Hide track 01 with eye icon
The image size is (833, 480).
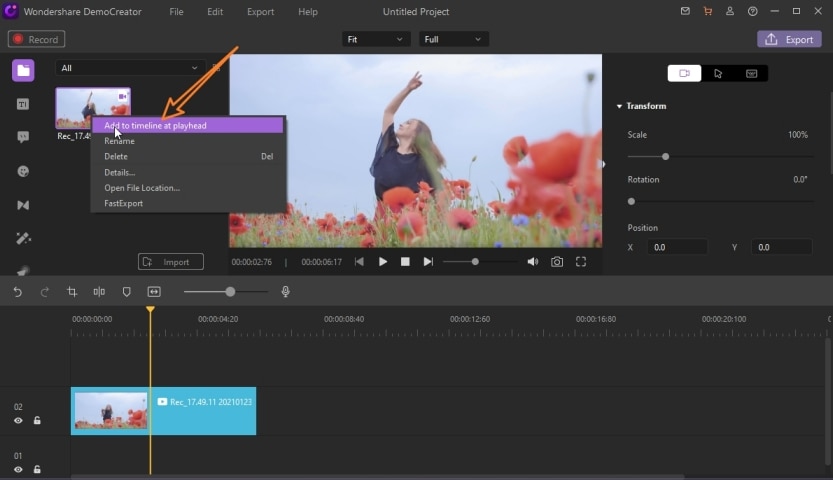tap(18, 469)
